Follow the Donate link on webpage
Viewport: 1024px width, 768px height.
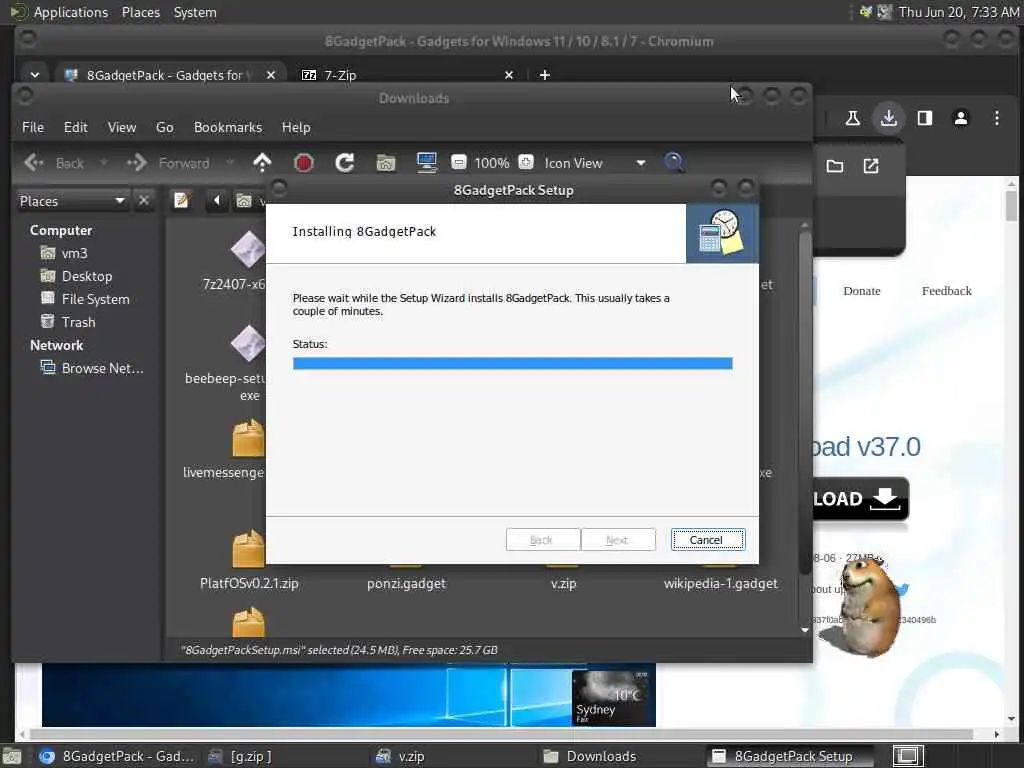(x=861, y=291)
